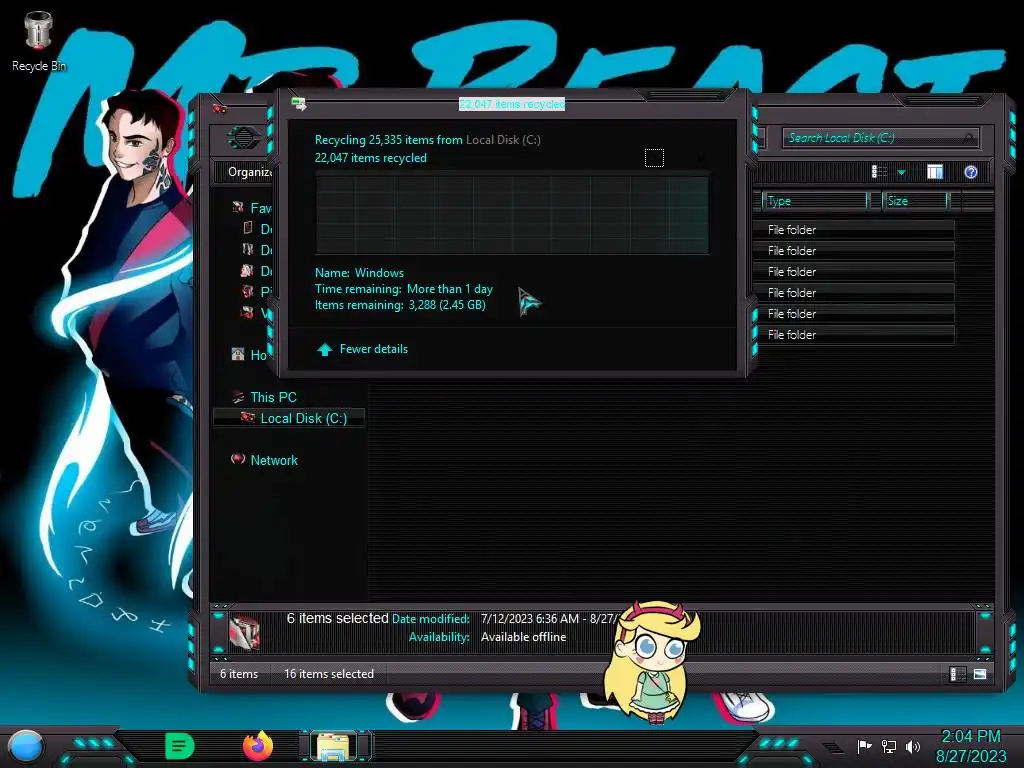Click the pause button in recycling dialog
This screenshot has height=768, width=1024.
[654, 158]
